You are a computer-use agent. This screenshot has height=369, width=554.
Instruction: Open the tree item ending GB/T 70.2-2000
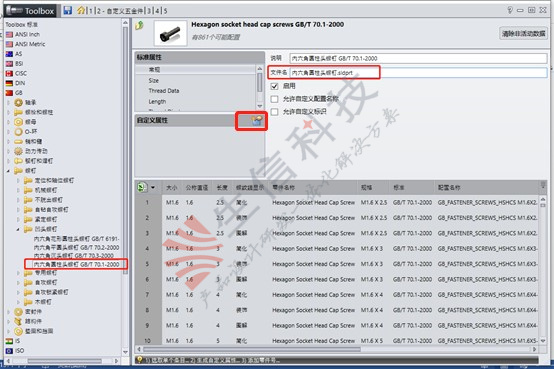click(x=76, y=247)
